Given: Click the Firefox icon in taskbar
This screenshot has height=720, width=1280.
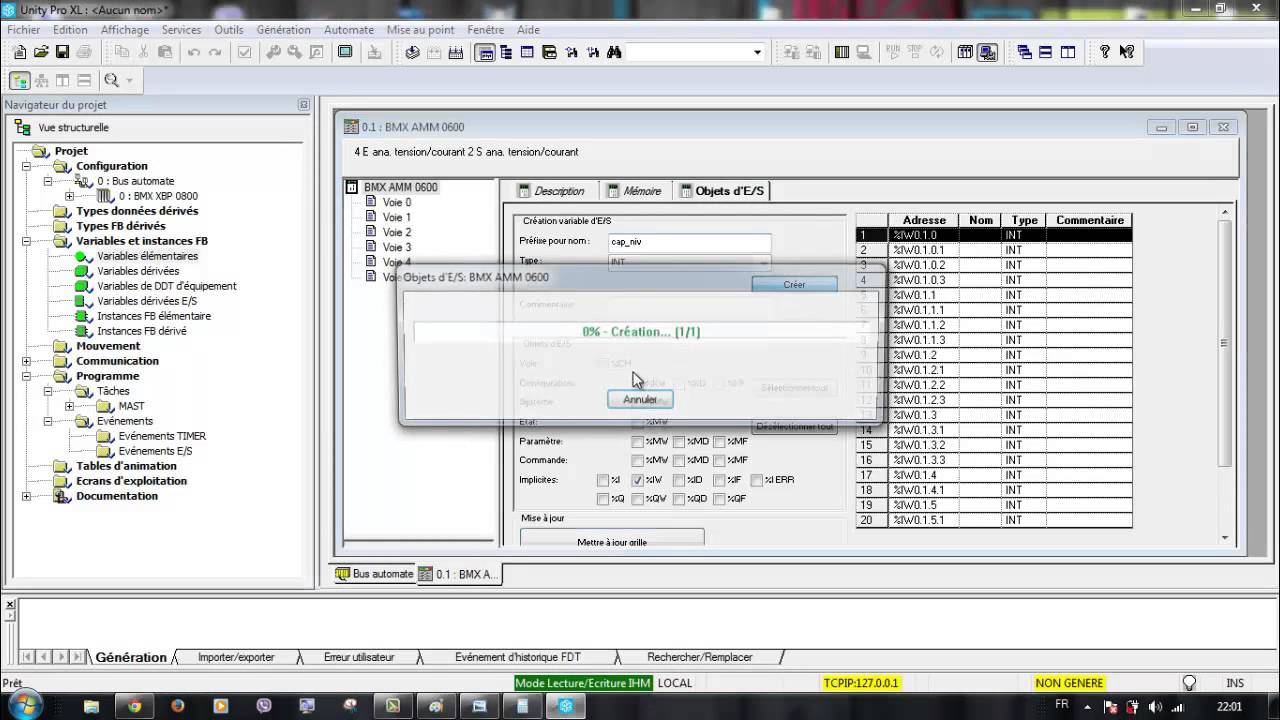Looking at the screenshot, I should click(x=178, y=706).
